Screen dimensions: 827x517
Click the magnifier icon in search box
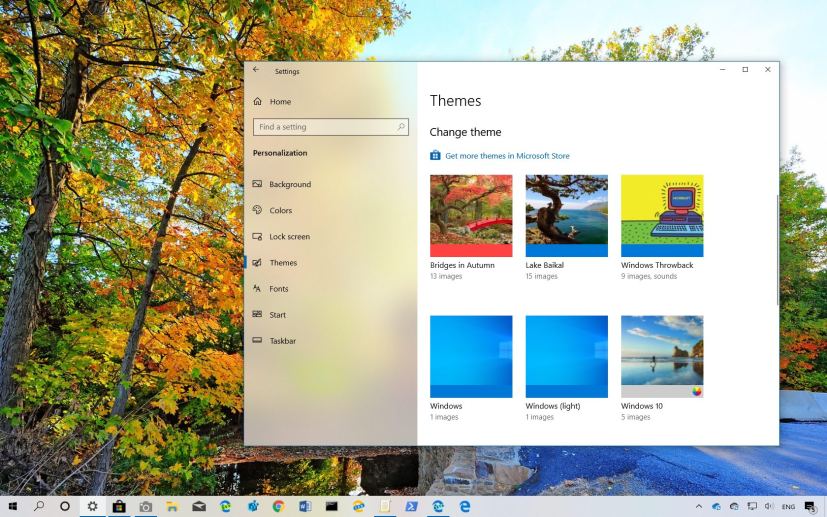pos(401,127)
